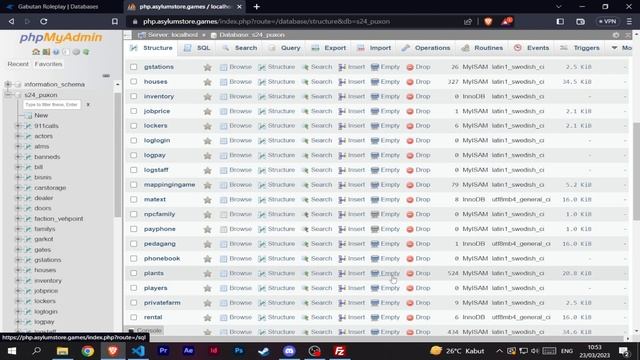640x360 pixels.
Task: Click the navigation panel scrollbar
Action: click(118, 155)
